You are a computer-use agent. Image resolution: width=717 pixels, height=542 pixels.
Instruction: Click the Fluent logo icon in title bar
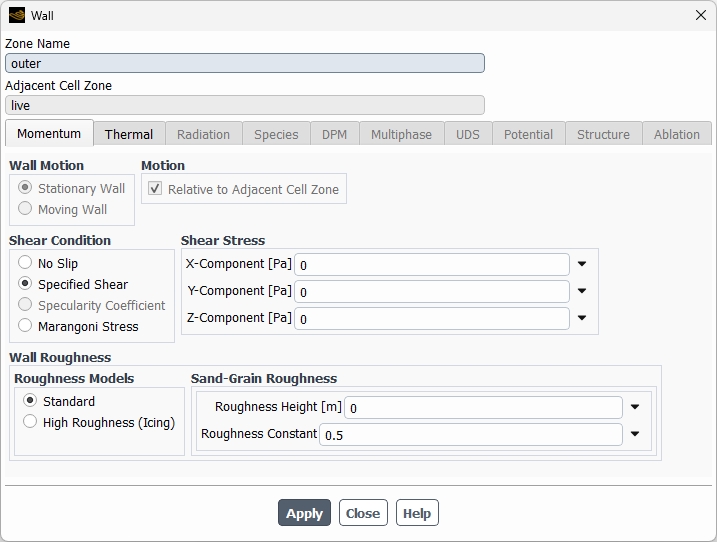(x=16, y=15)
